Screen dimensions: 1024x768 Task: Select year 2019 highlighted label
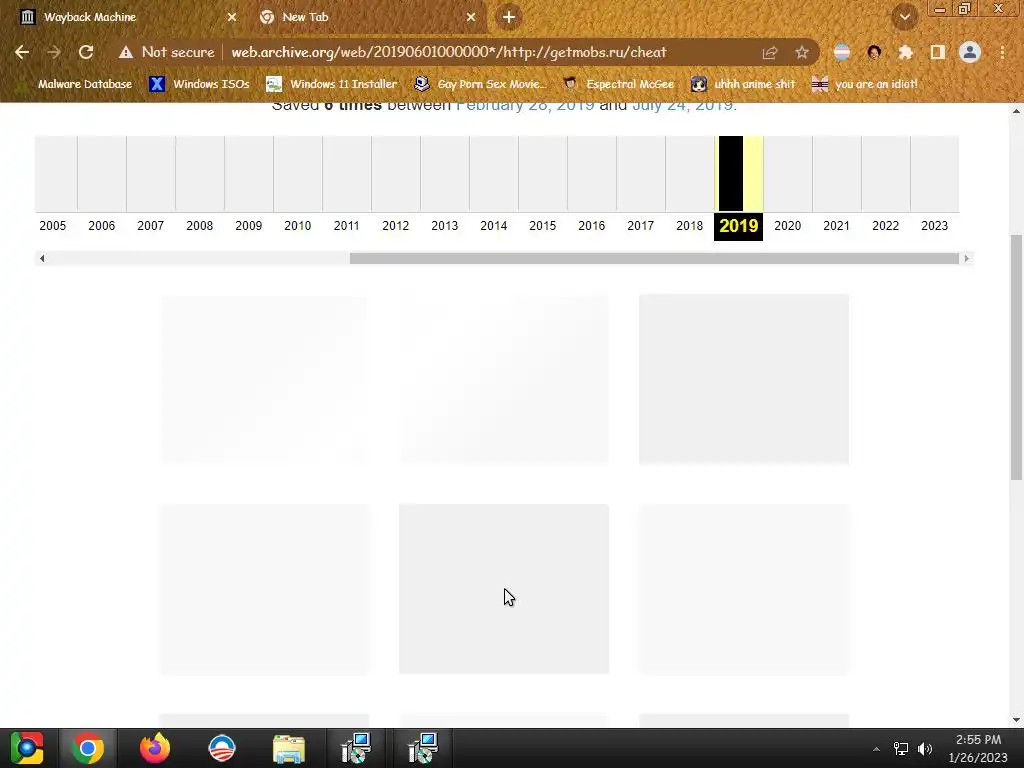point(738,226)
